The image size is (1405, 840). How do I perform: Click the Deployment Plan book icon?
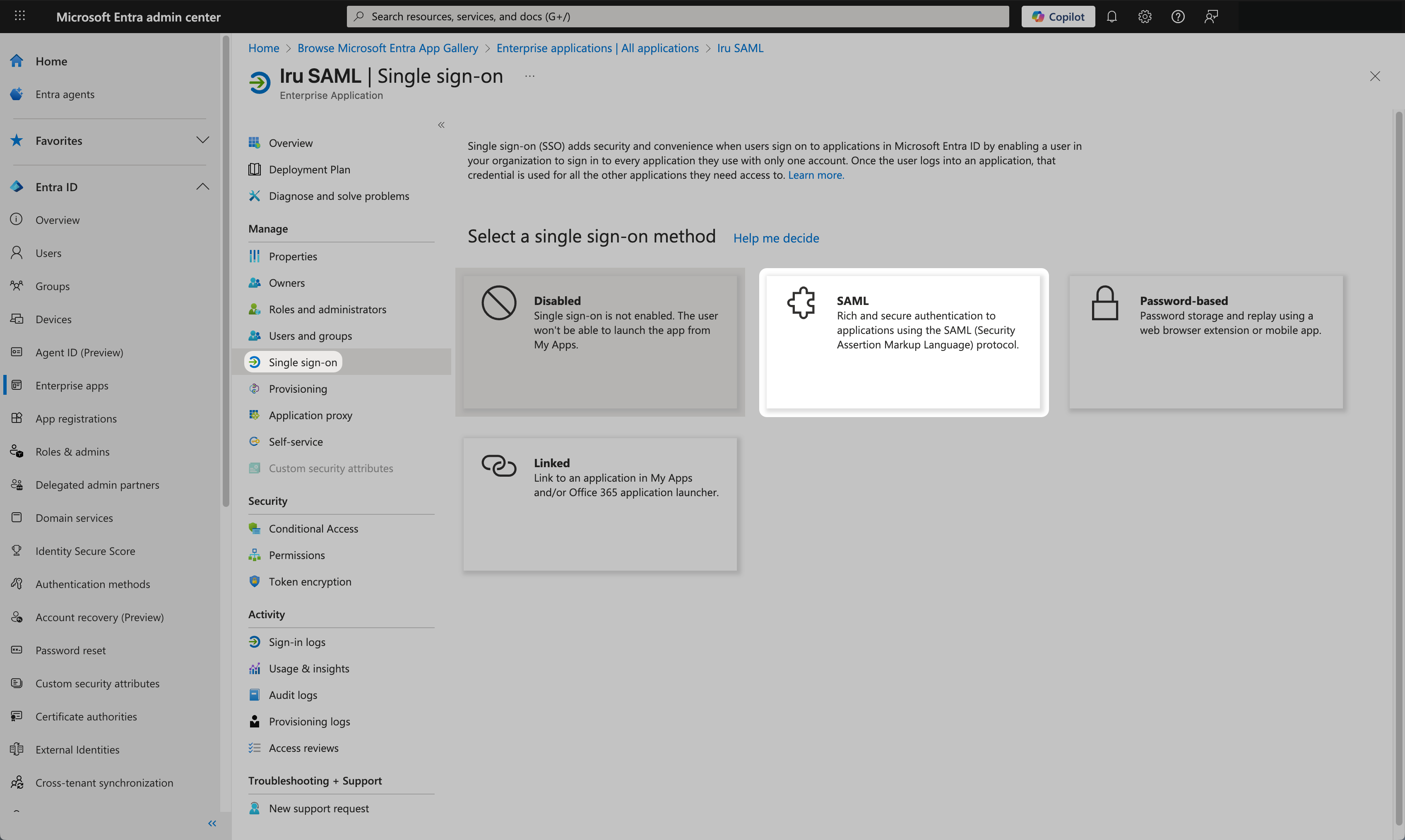tap(255, 169)
